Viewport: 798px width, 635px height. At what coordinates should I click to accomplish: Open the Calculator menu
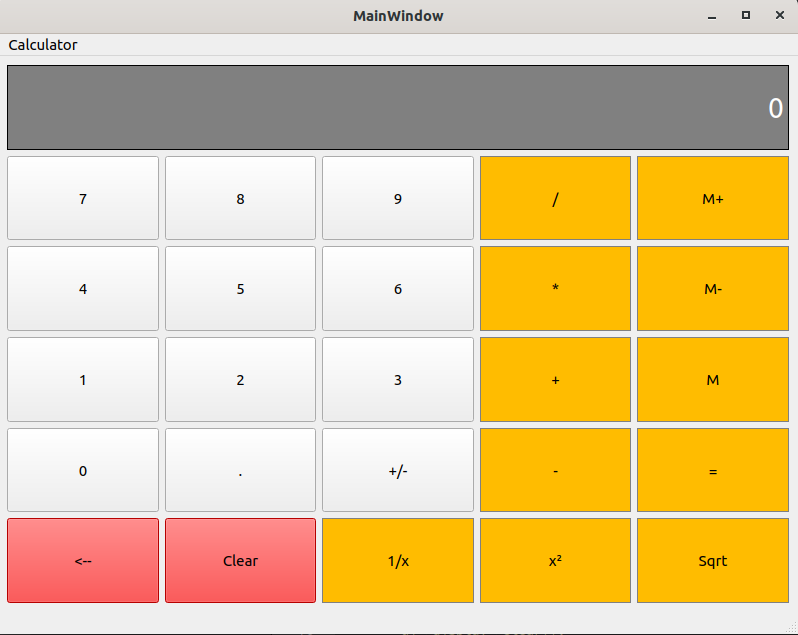[43, 45]
